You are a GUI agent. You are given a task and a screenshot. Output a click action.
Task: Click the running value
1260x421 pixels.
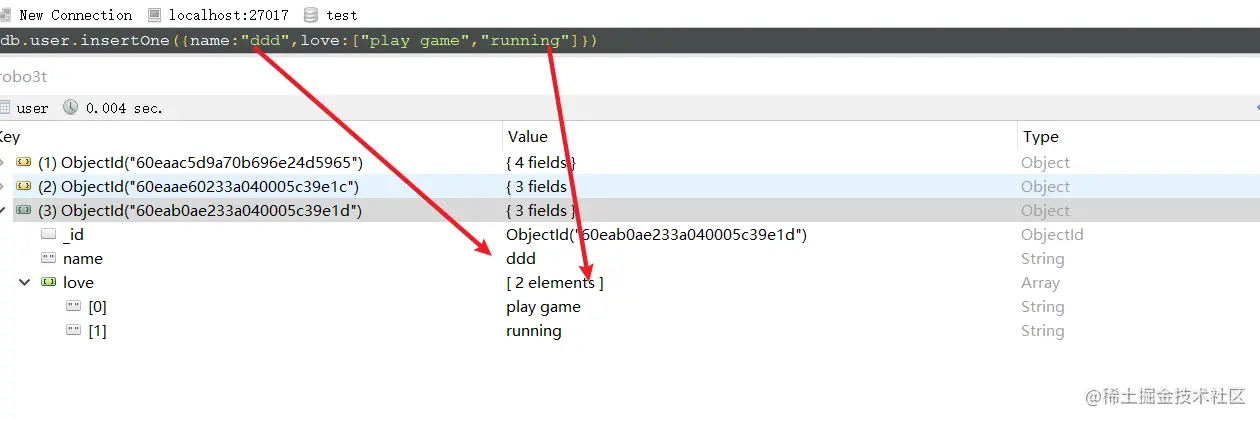click(534, 331)
